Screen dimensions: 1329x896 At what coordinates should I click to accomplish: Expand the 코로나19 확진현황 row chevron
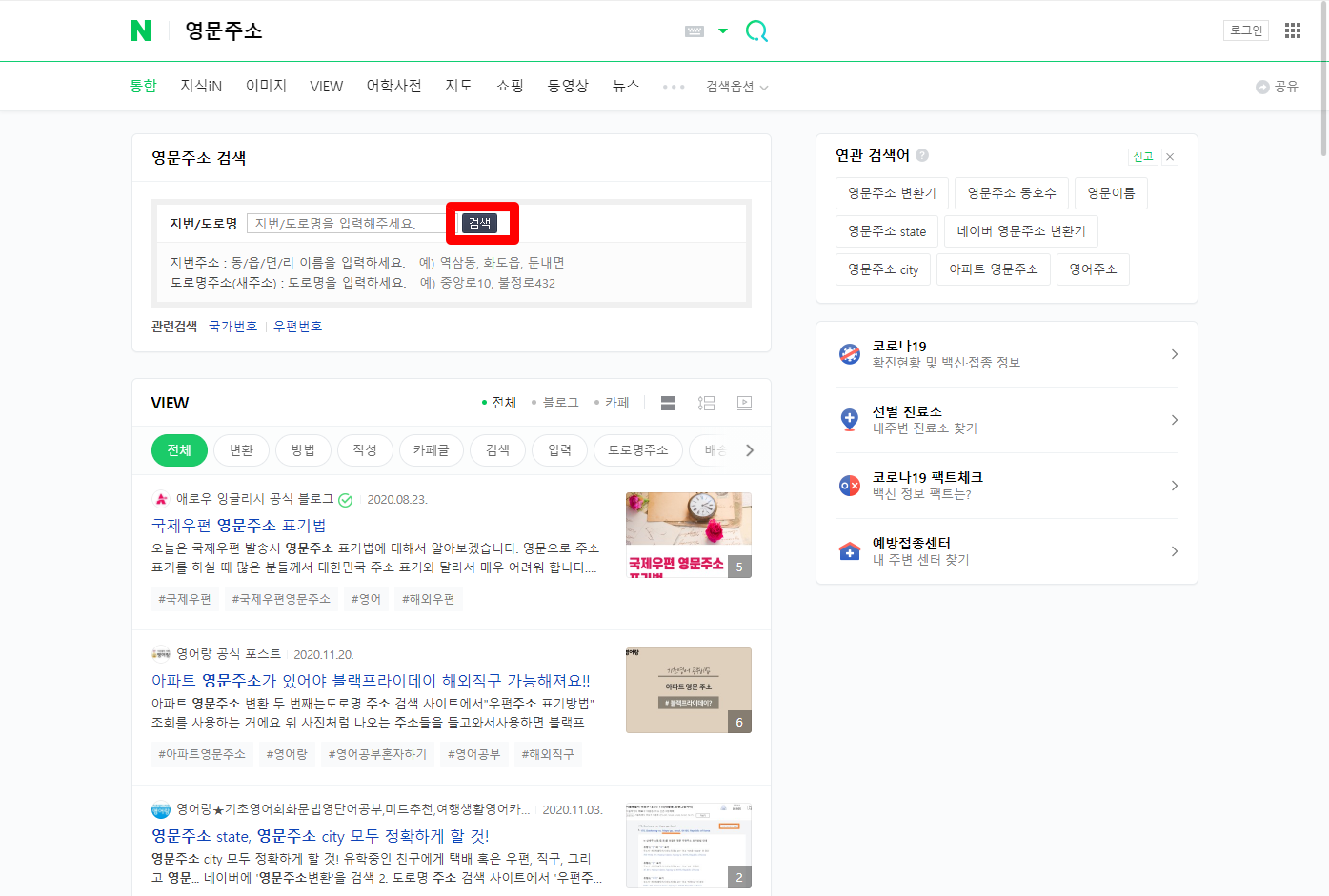(x=1175, y=354)
